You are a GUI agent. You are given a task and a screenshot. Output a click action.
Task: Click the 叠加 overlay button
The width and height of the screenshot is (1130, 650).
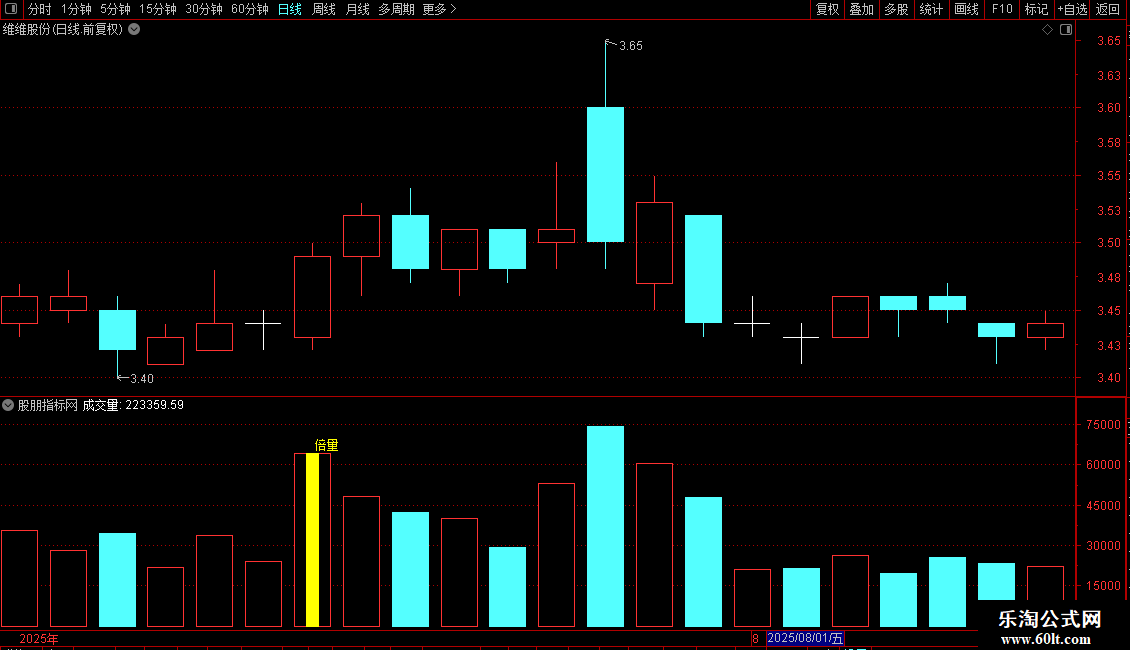[x=862, y=9]
